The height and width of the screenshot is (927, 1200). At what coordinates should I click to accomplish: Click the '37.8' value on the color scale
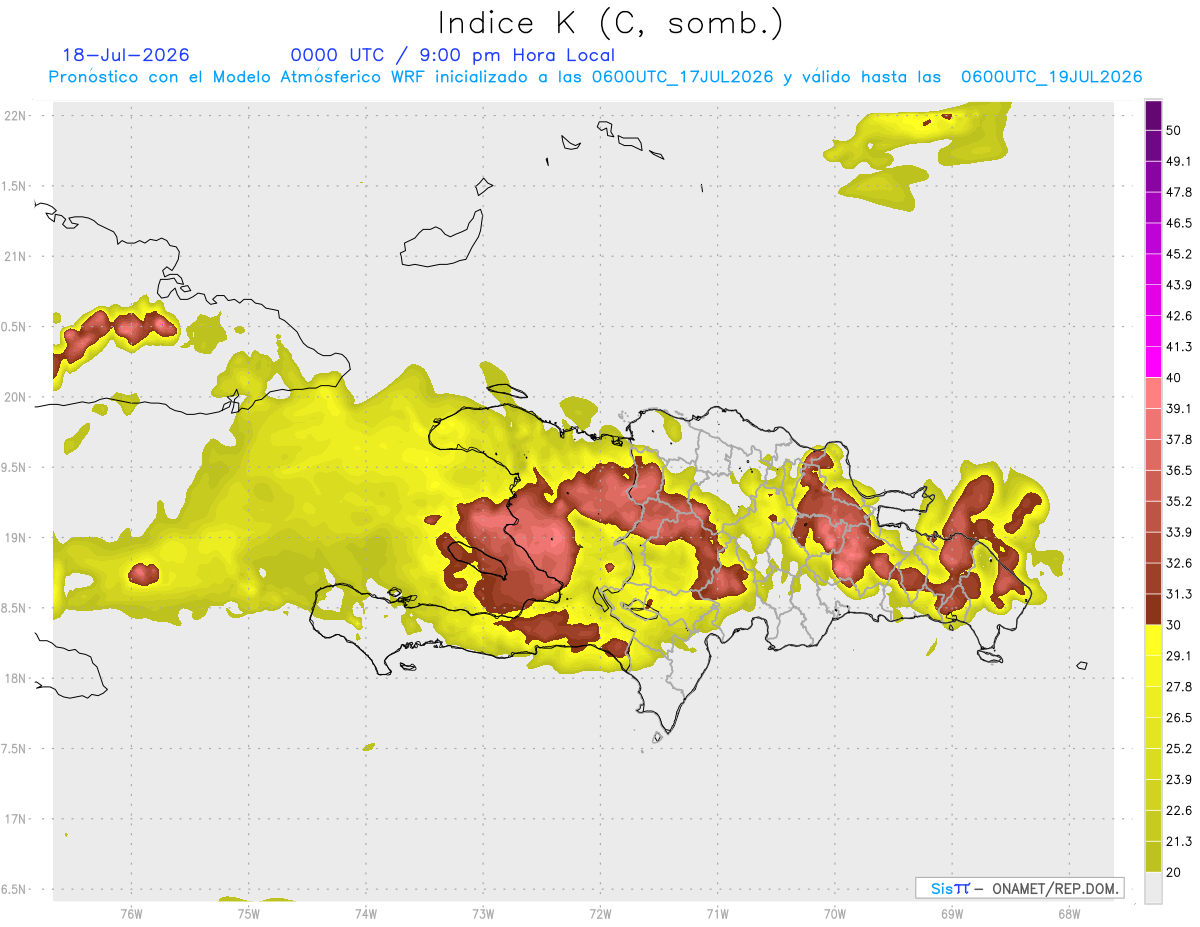pyautogui.click(x=1179, y=439)
